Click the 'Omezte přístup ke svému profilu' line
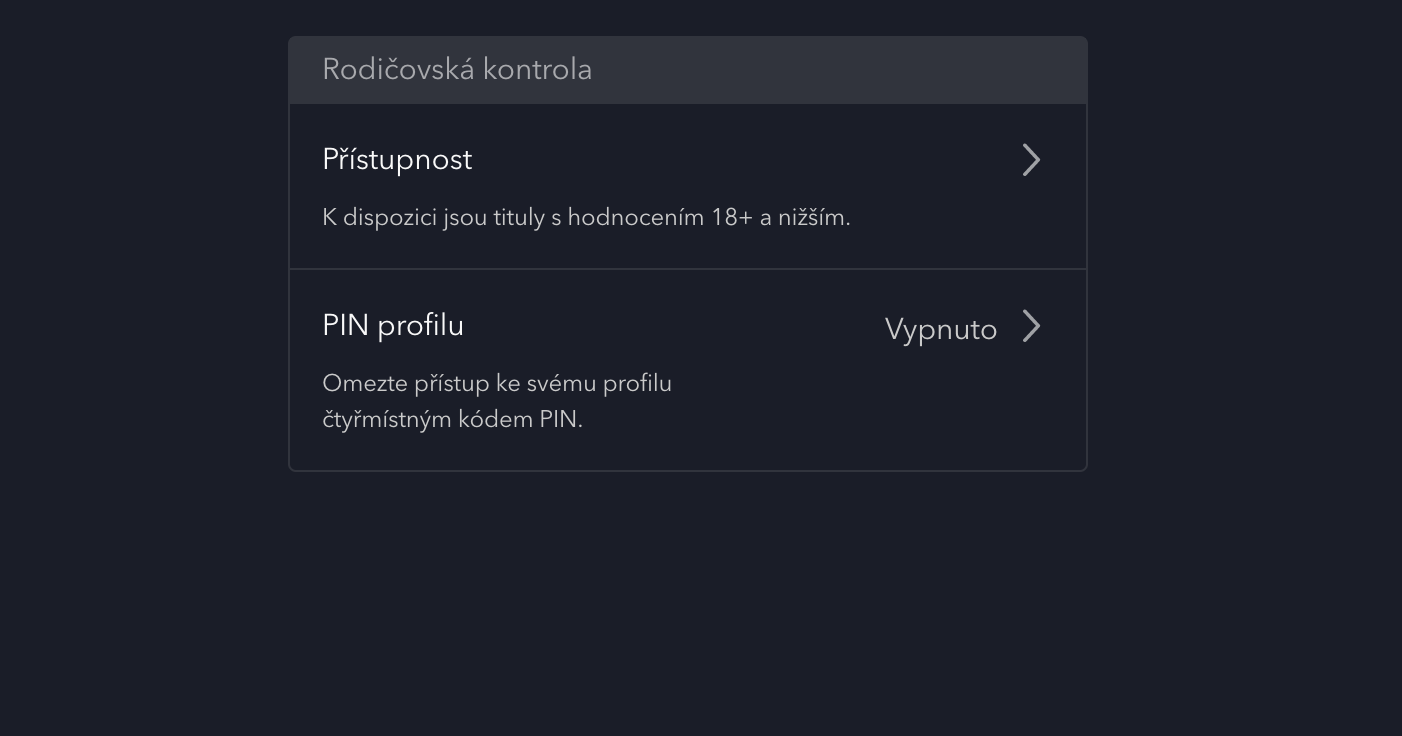Screen dimensions: 1402x736 click(497, 384)
